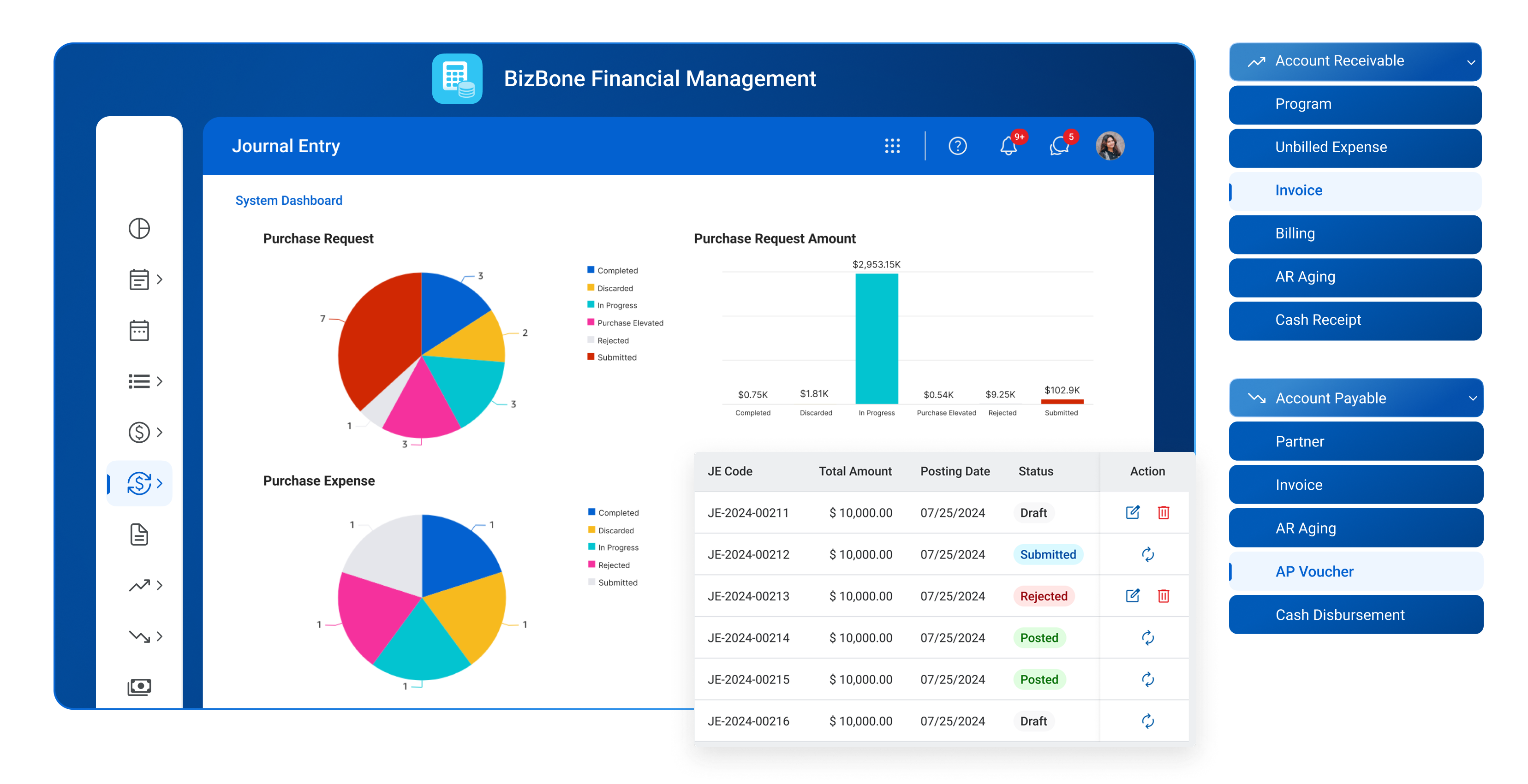Open chat messages icon with 5 badge
This screenshot has width=1528, height=784.
1059,146
